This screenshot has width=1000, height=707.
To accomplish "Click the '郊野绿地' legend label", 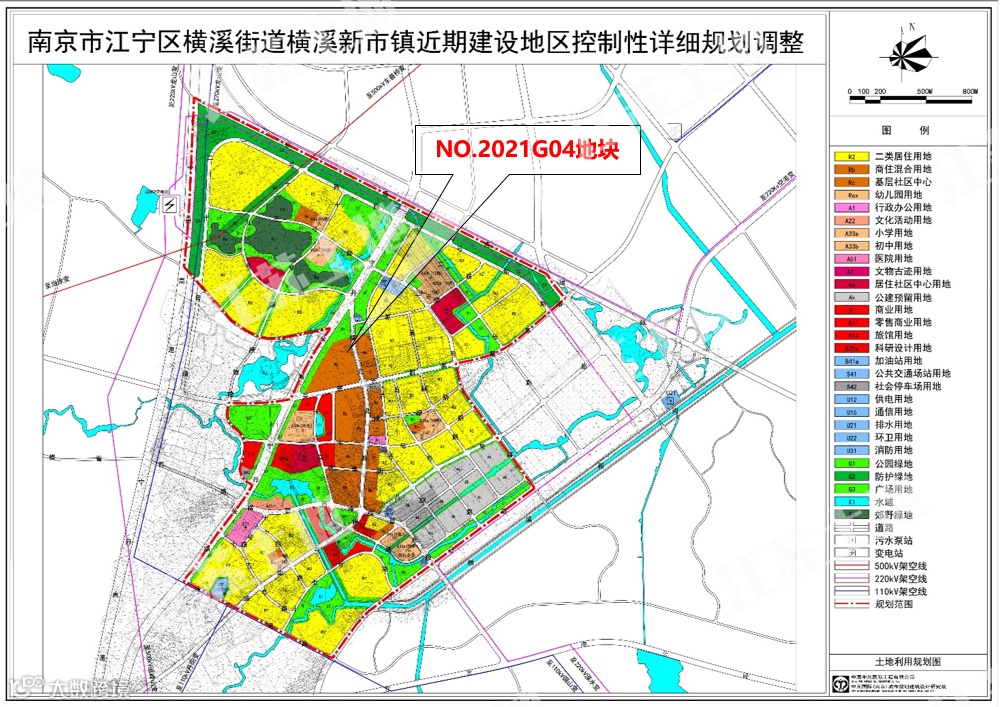I will pos(893,514).
